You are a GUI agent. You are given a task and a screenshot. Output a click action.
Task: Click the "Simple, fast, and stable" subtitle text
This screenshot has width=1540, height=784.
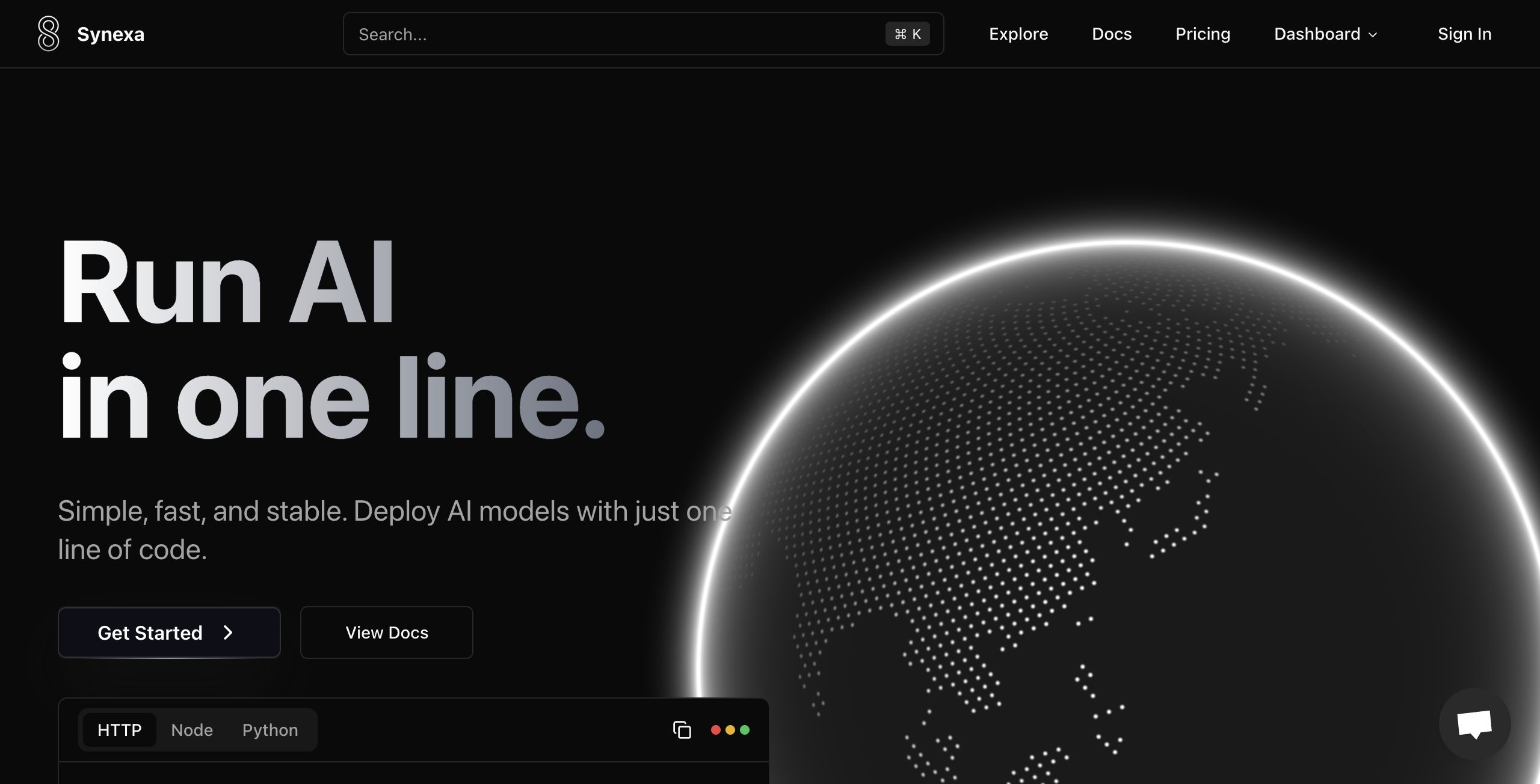395,530
